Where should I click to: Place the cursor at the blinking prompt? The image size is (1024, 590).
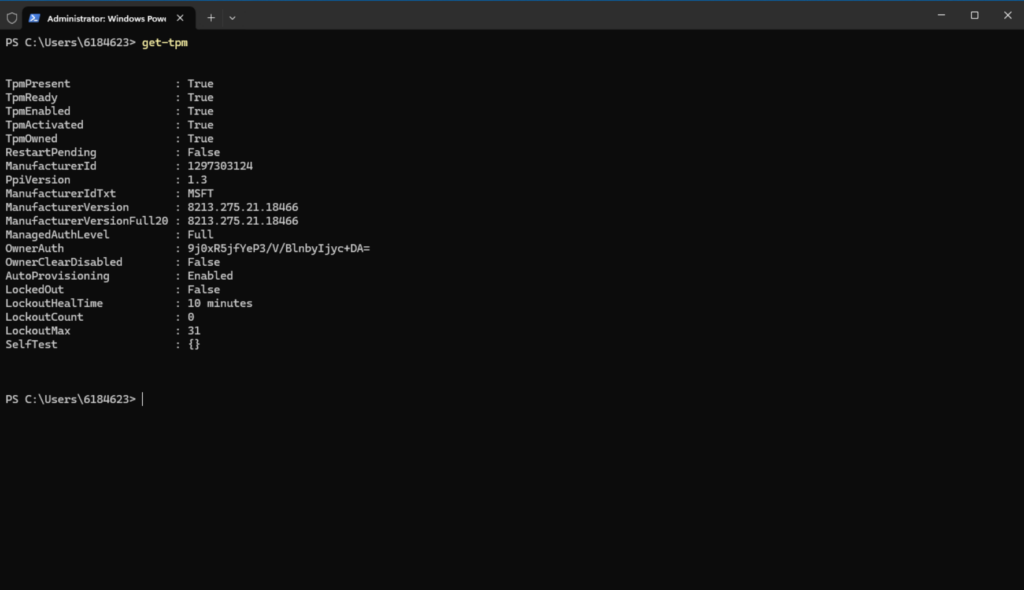[142, 398]
